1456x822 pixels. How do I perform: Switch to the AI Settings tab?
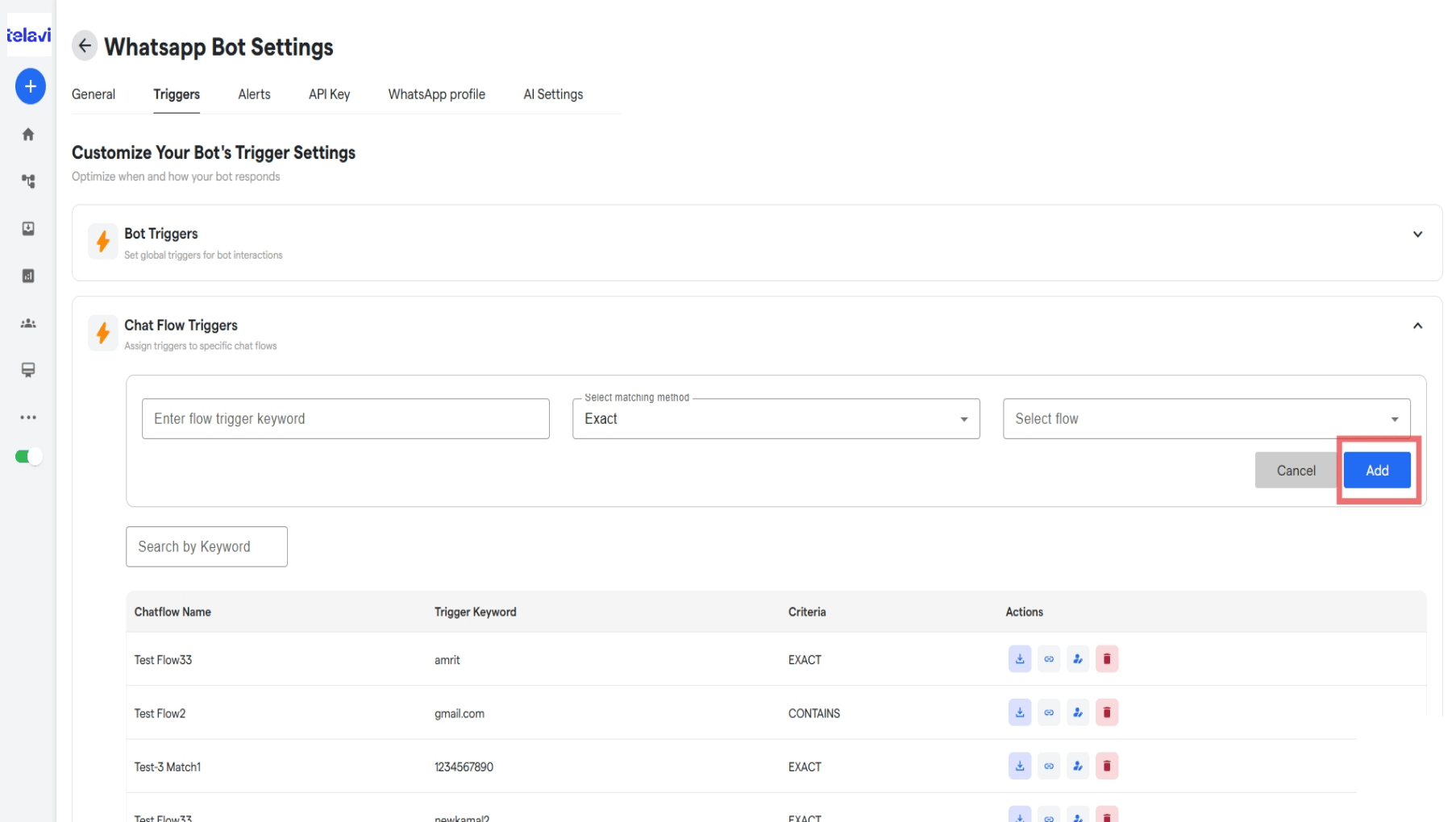(x=553, y=94)
